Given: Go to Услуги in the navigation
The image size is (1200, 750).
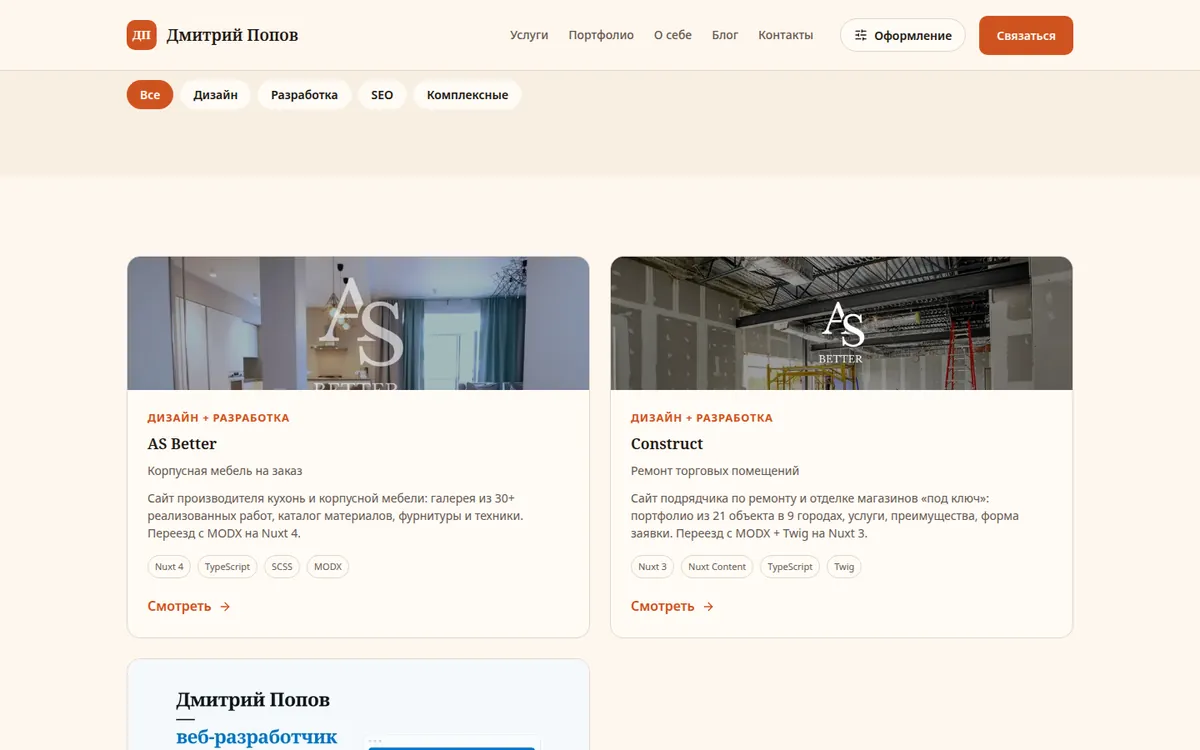Looking at the screenshot, I should (529, 35).
